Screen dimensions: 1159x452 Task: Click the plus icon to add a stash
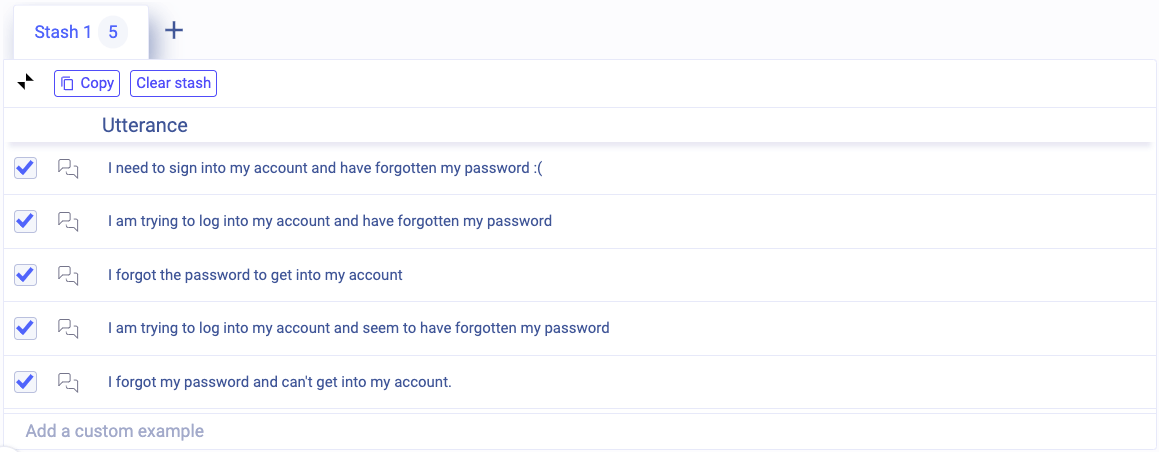[x=174, y=30]
